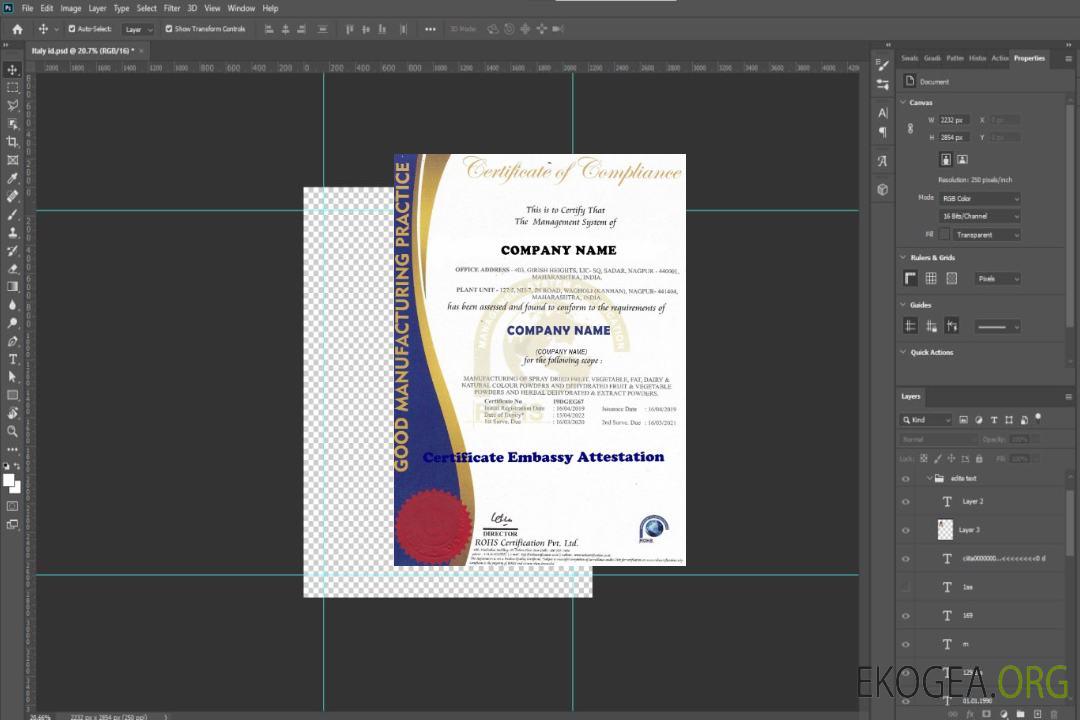
Task: Open the 3D cube panel icon
Action: coord(883,189)
